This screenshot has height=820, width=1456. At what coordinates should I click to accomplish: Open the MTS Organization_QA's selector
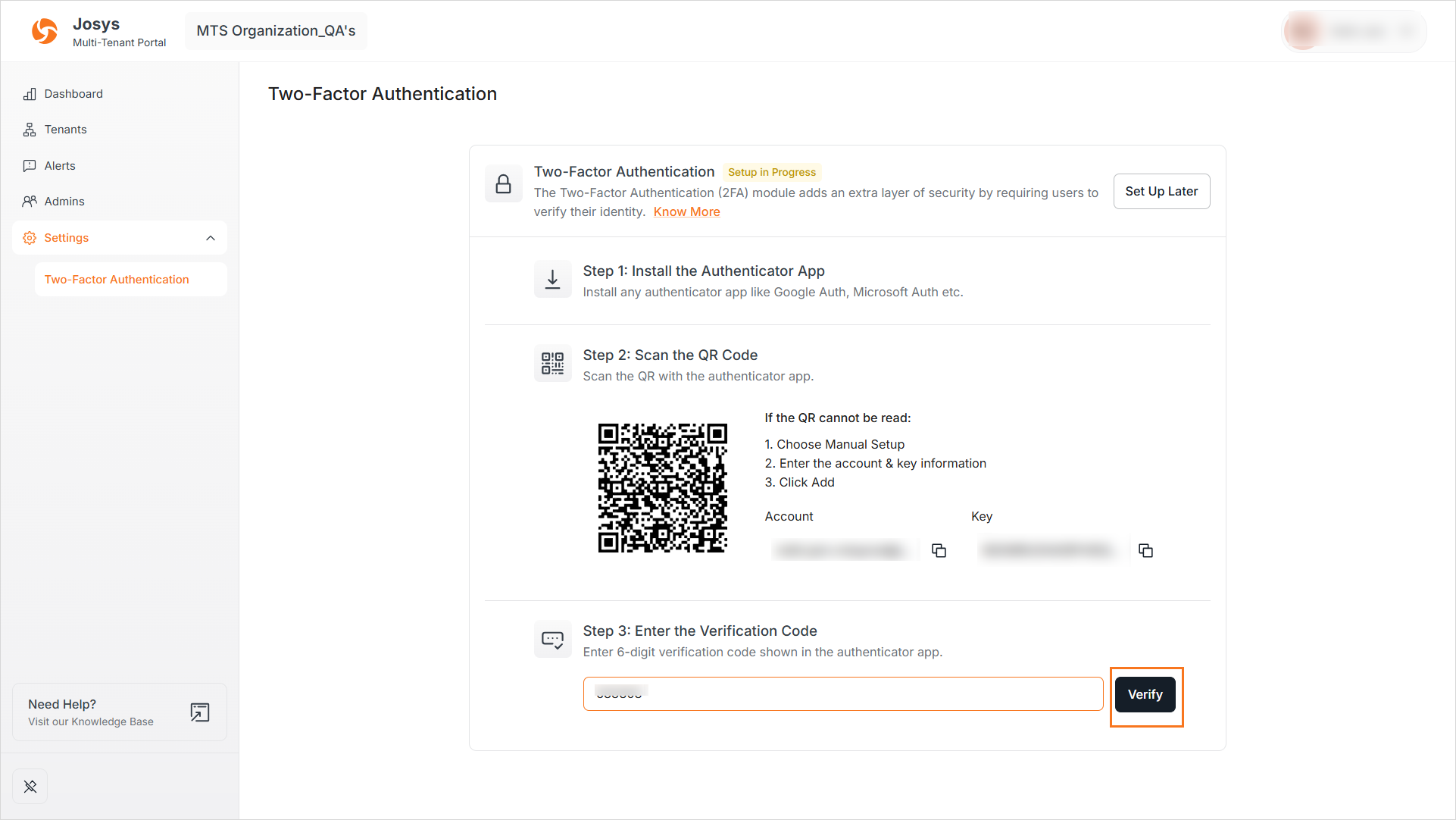point(276,31)
